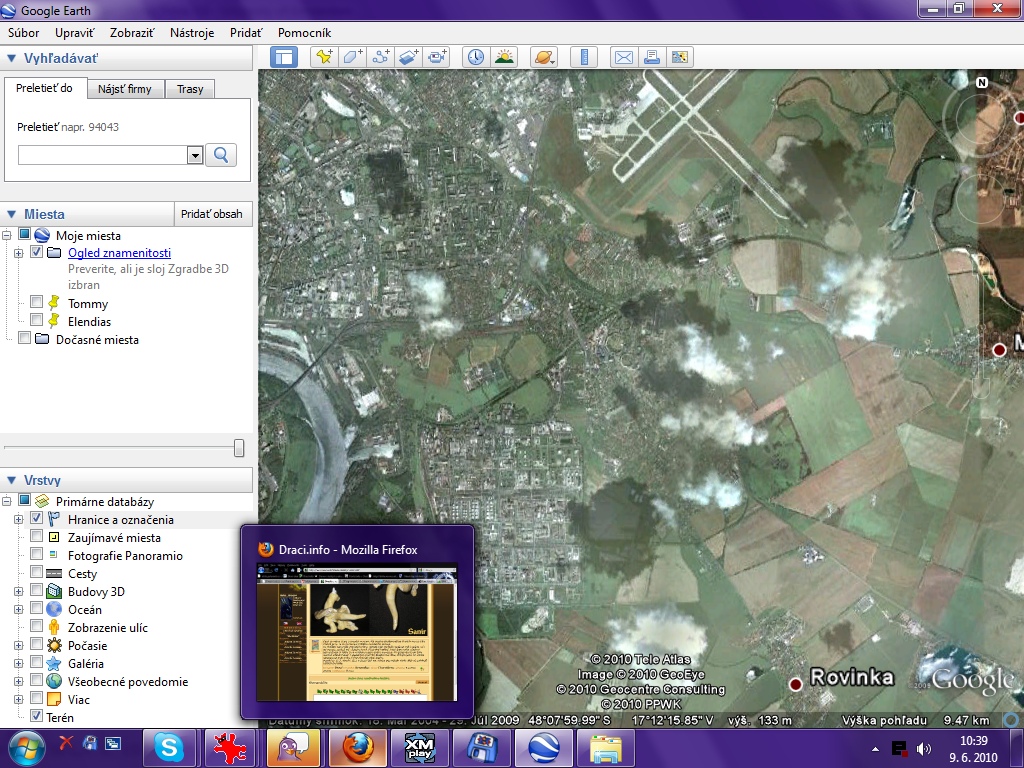View in Google Maps toolbar icon

(x=680, y=57)
